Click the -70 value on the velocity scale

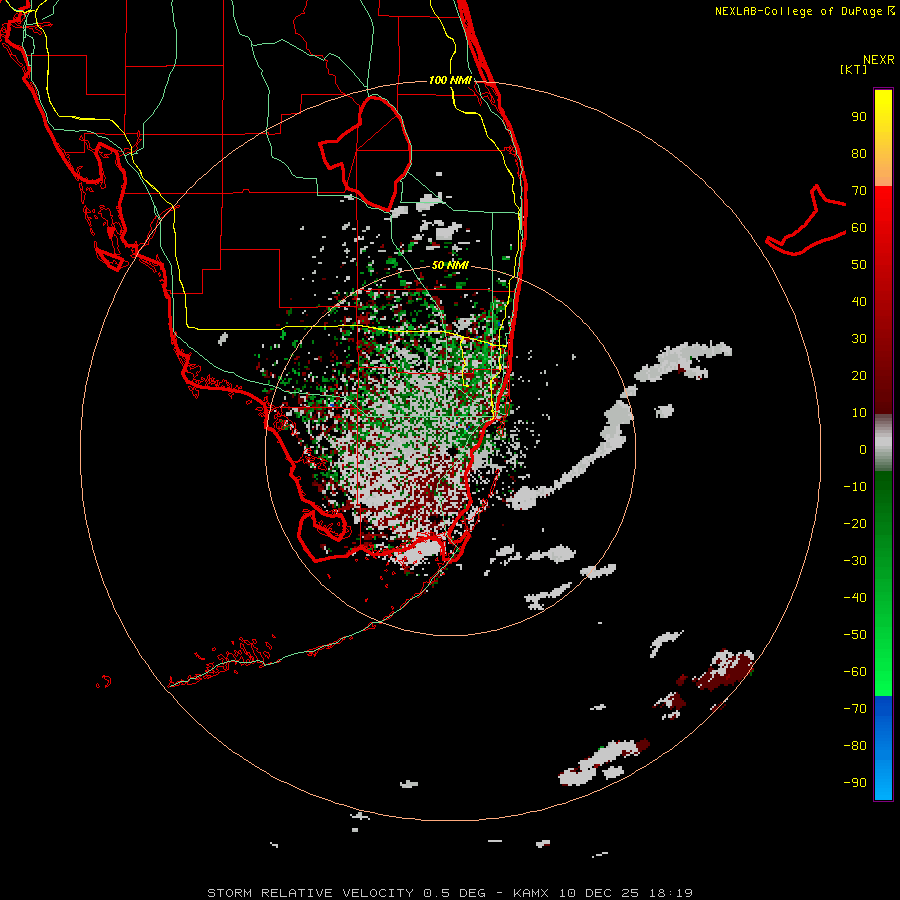855,709
